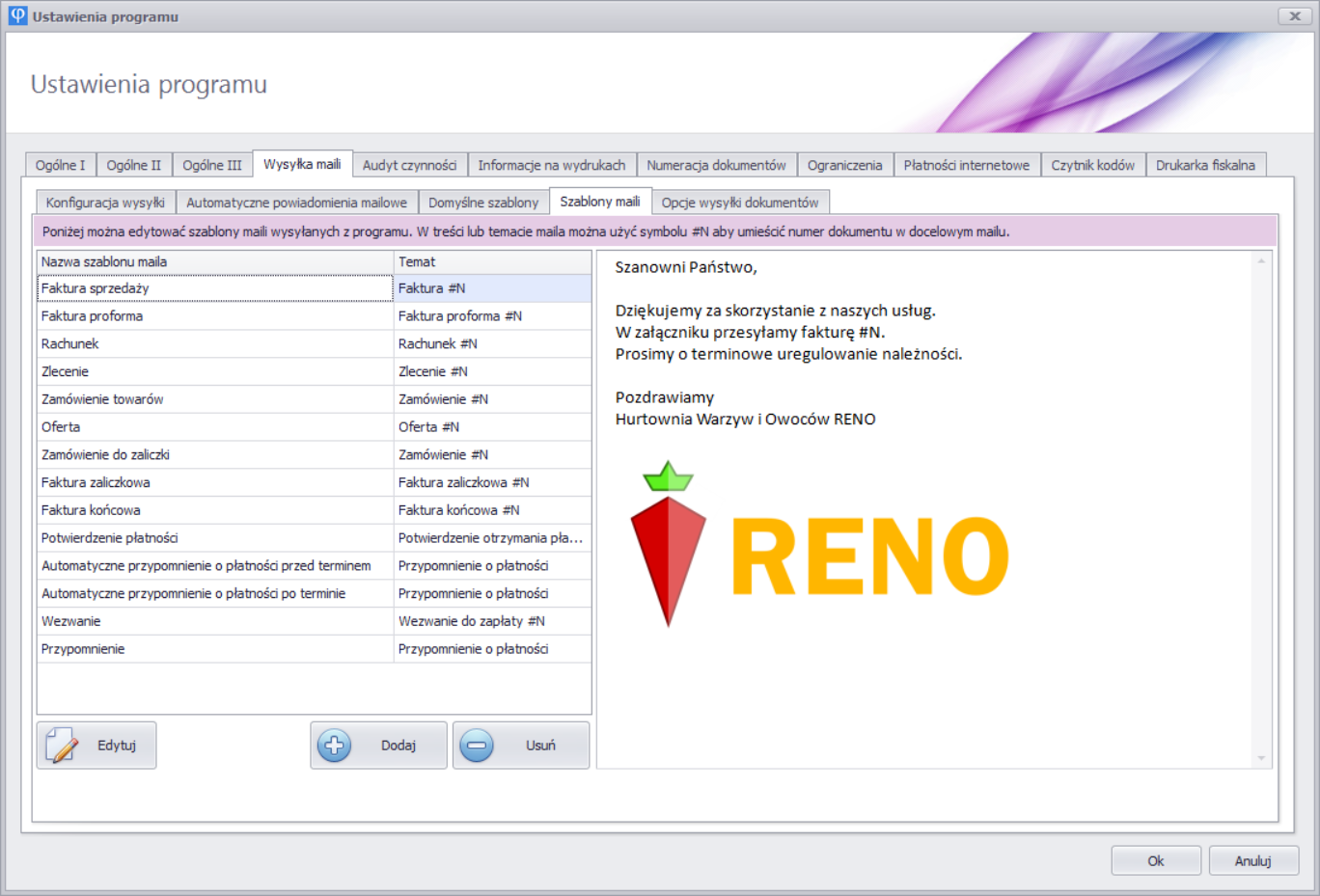Viewport: 1320px width, 896px height.
Task: Switch to Czytnik kodów tab
Action: 1092,165
